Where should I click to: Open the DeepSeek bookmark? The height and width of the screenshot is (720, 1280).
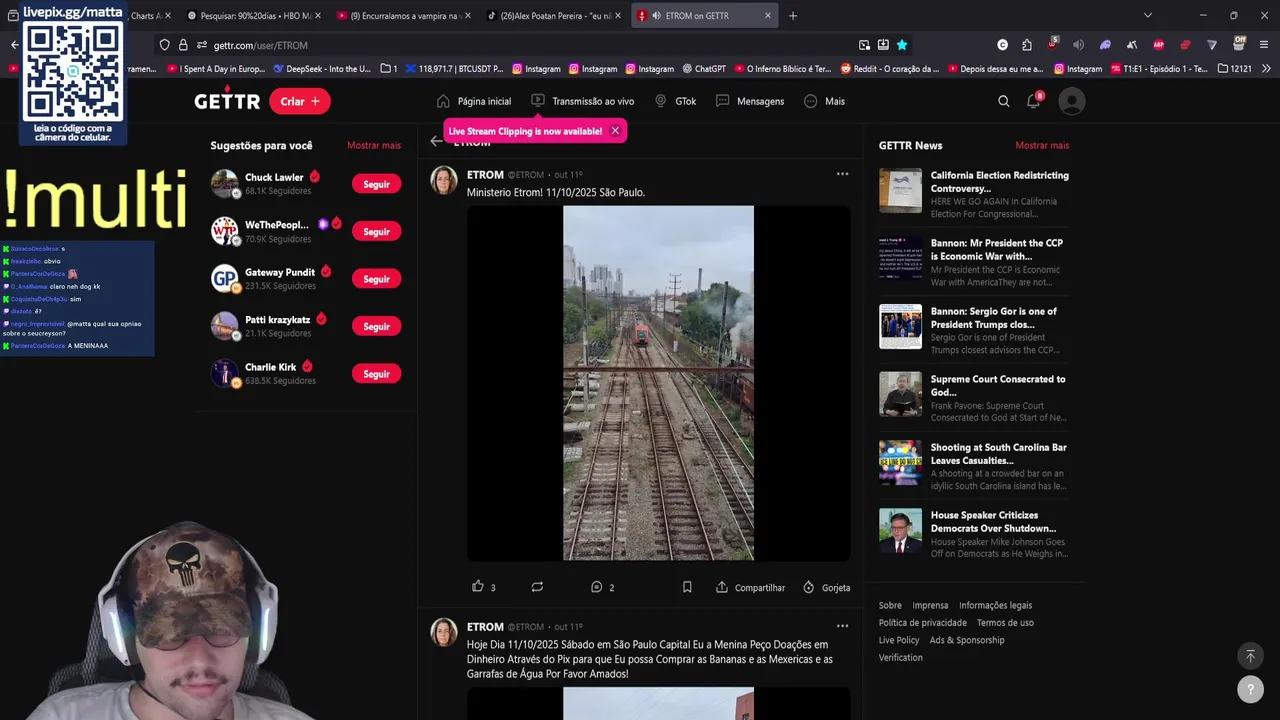click(321, 69)
